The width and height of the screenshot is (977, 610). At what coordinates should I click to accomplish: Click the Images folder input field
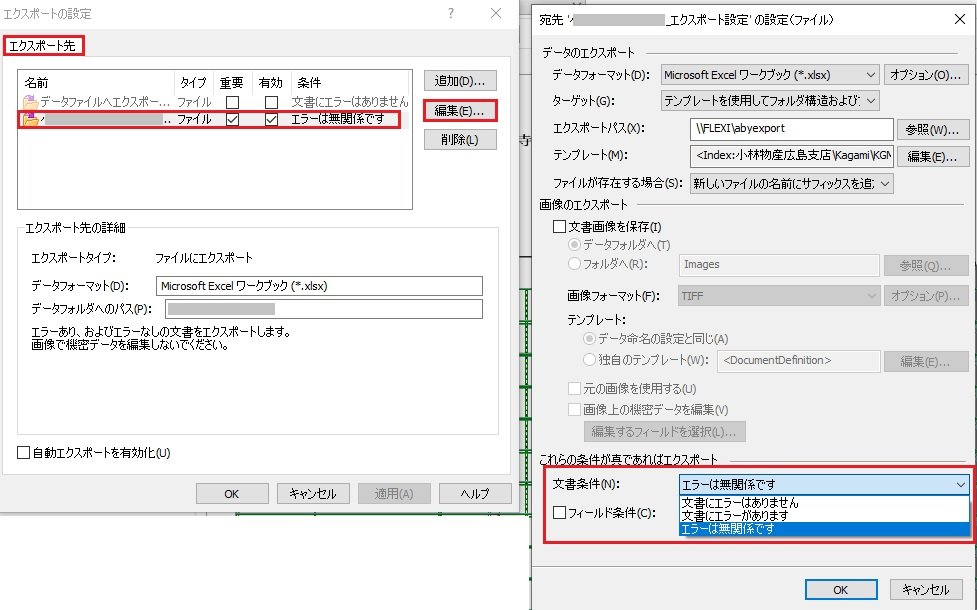point(779,265)
